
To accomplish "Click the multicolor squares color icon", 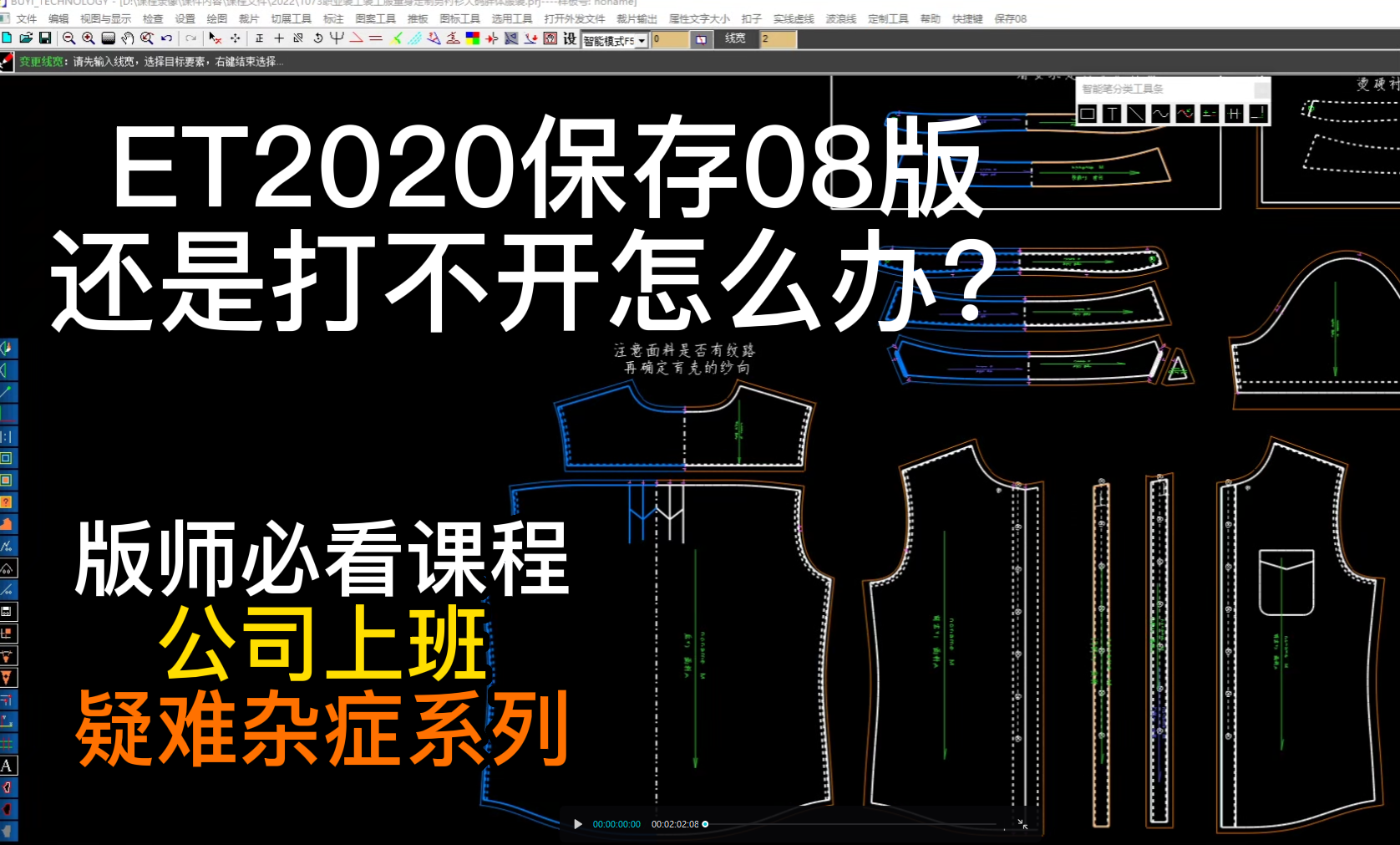I will point(473,38).
